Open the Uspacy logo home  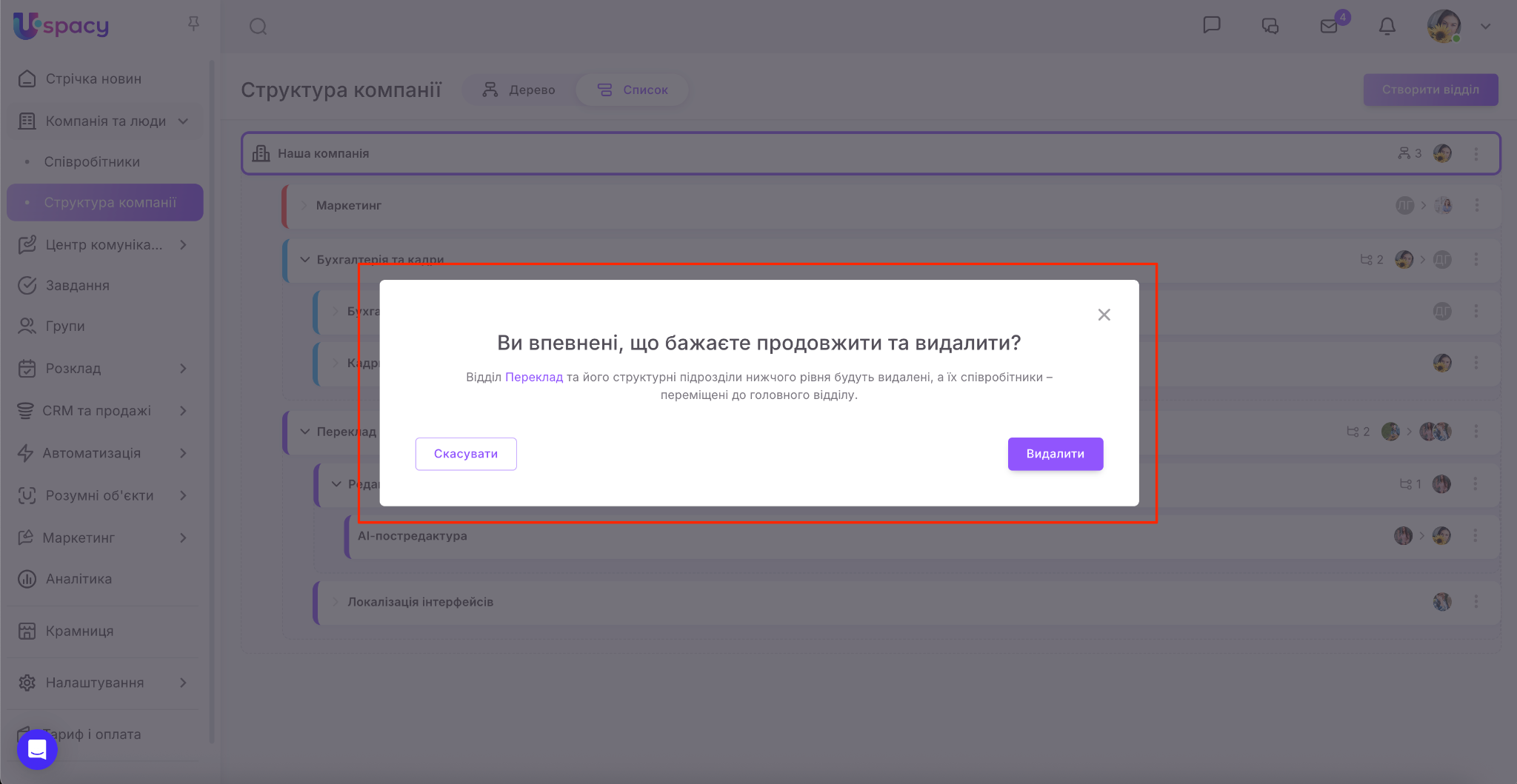pos(61,26)
